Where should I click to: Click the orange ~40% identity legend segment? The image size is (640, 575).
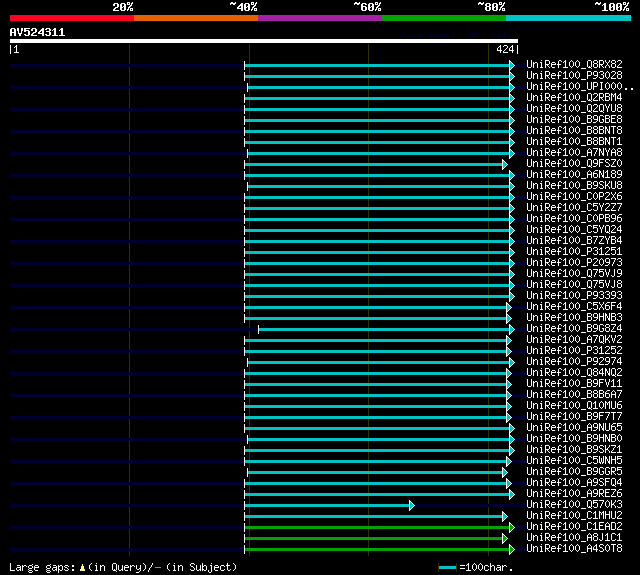coord(196,18)
